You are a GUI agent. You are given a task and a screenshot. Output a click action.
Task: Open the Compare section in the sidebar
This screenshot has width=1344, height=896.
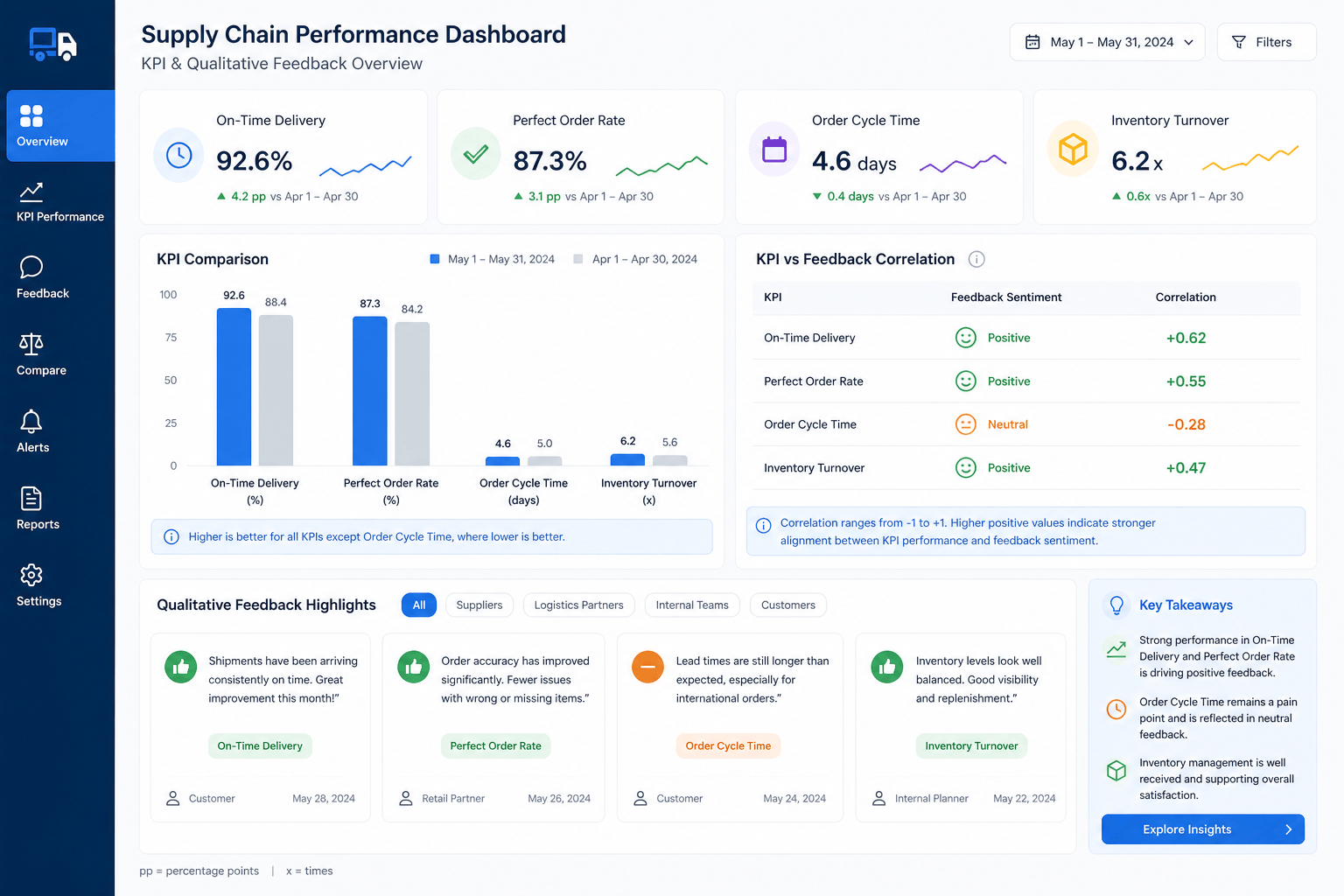pyautogui.click(x=41, y=355)
